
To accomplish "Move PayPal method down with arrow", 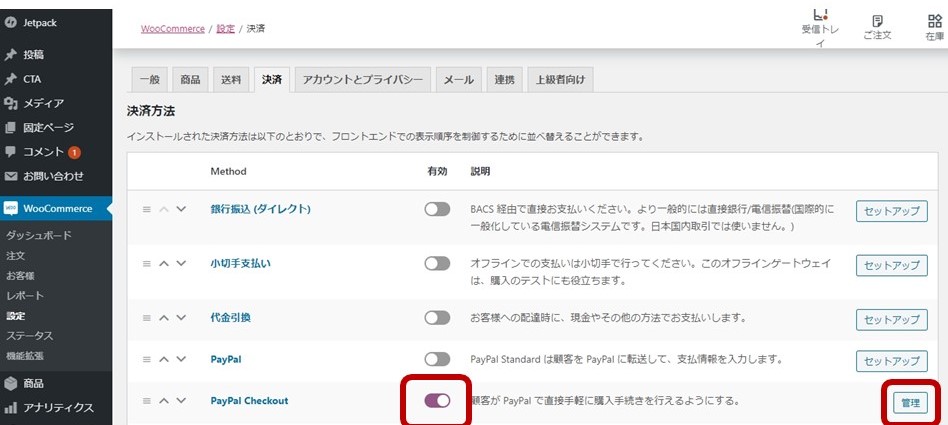I will click(x=181, y=359).
